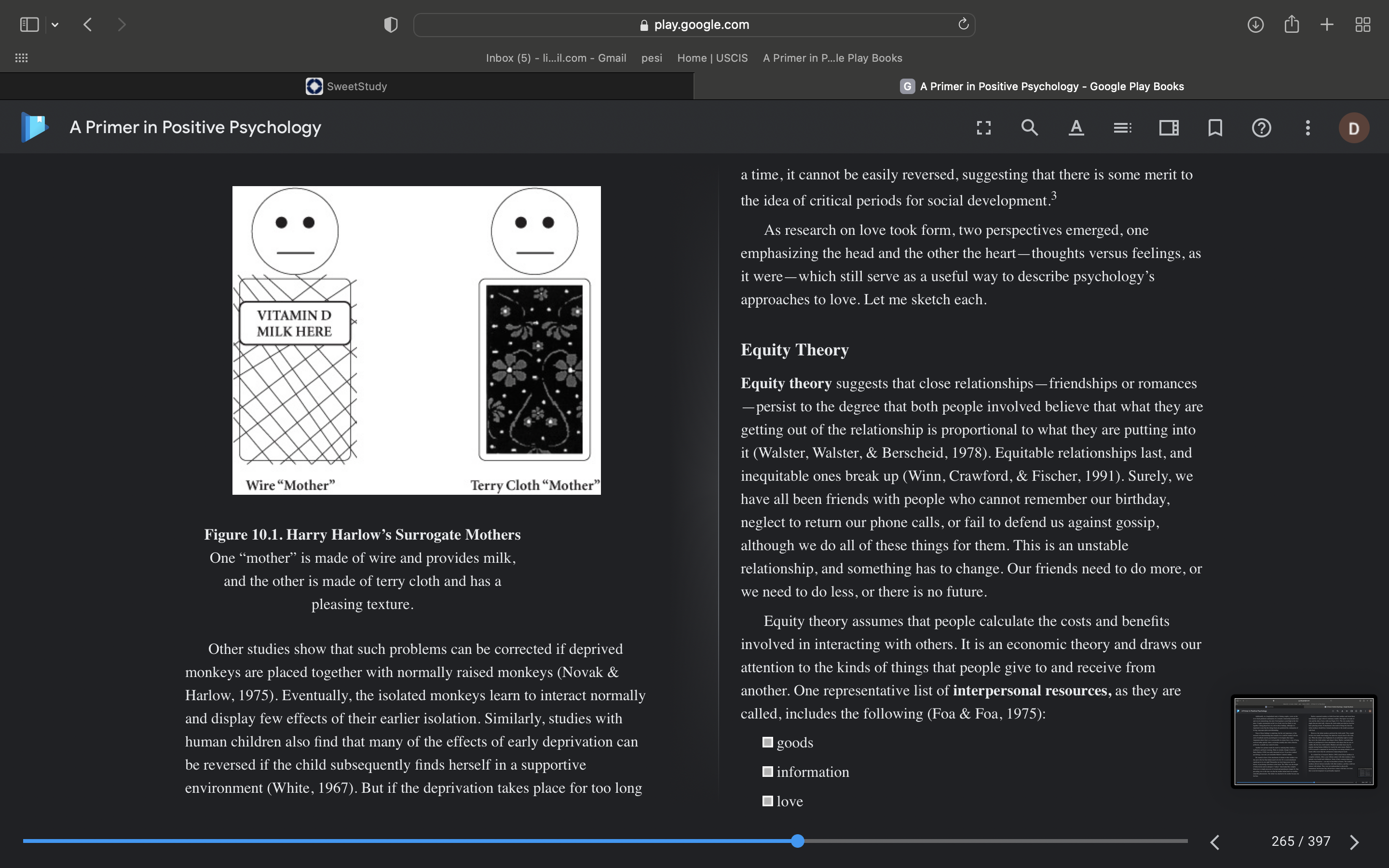Click the 'goods' list item
1389x868 pixels.
pos(794,742)
